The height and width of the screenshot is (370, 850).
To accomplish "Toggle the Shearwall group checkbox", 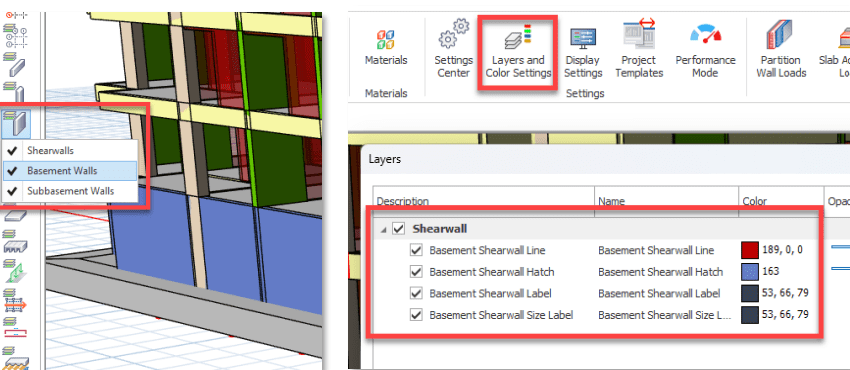I will click(398, 229).
